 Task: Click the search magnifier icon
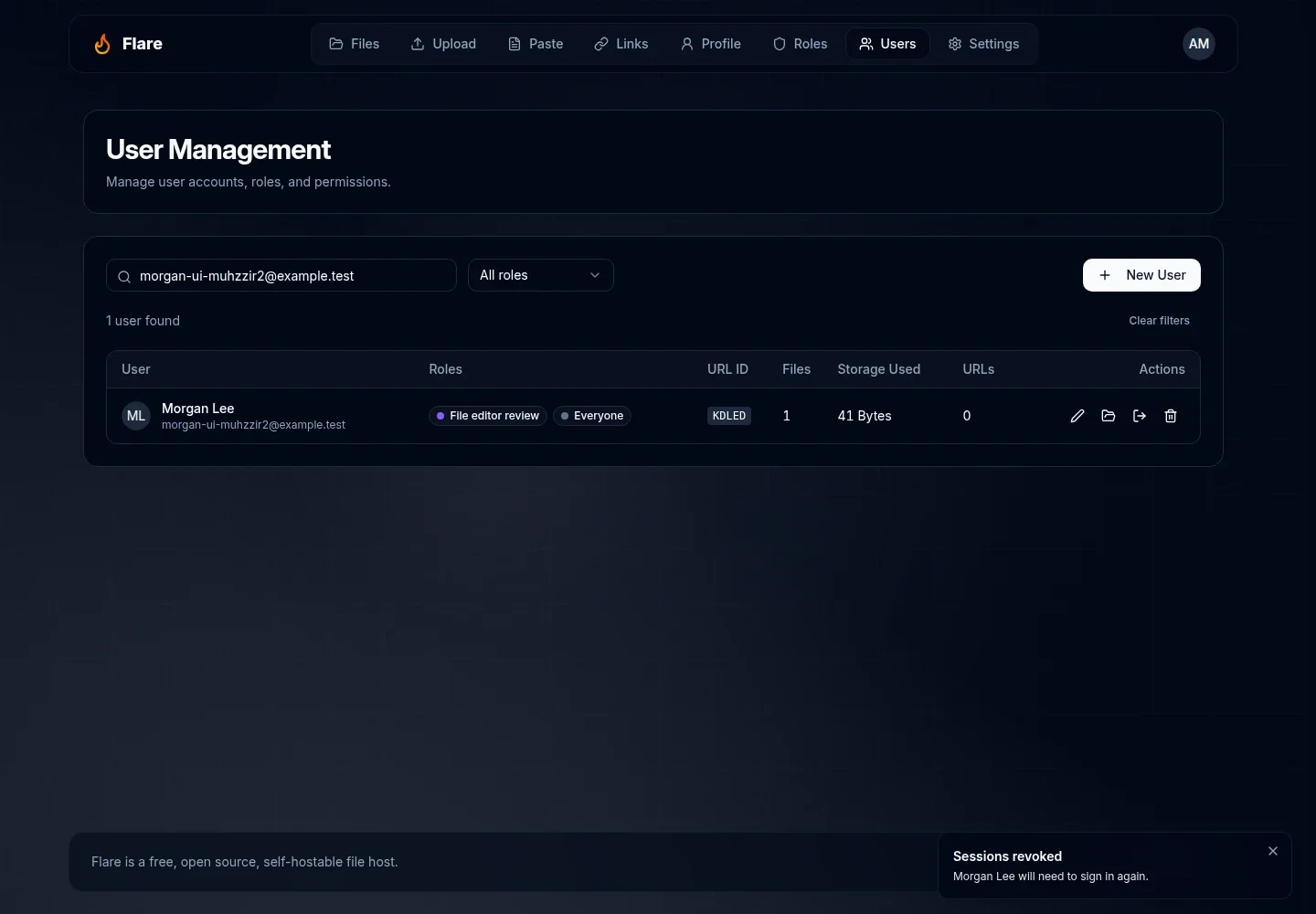coord(124,276)
